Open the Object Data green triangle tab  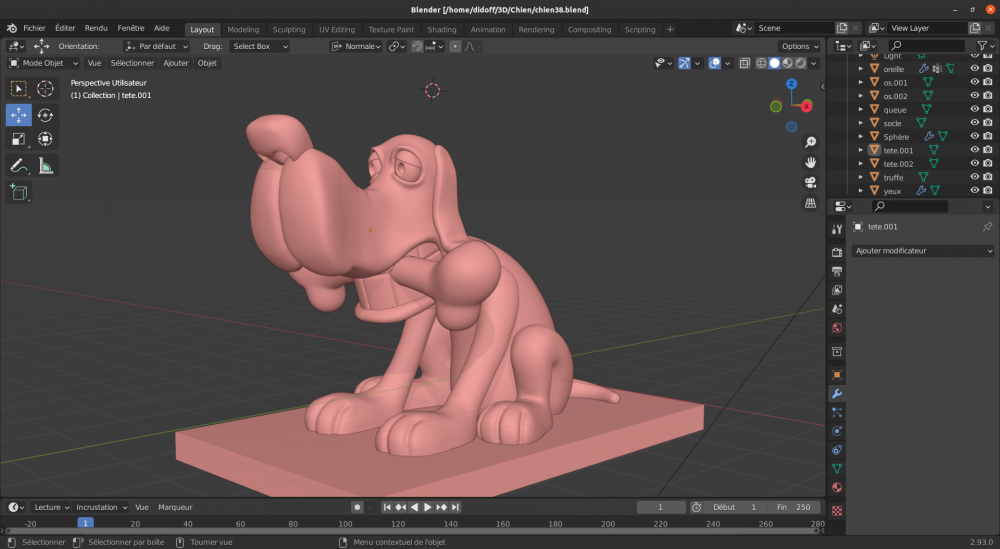(837, 469)
